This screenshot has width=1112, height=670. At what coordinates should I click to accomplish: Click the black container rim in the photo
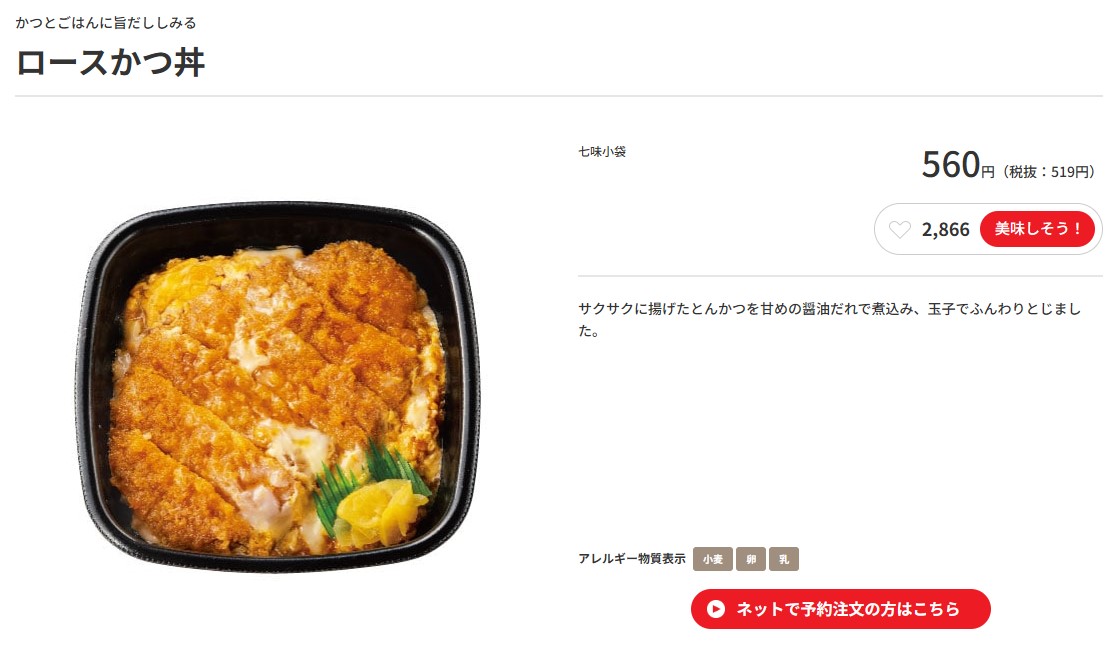point(277,216)
